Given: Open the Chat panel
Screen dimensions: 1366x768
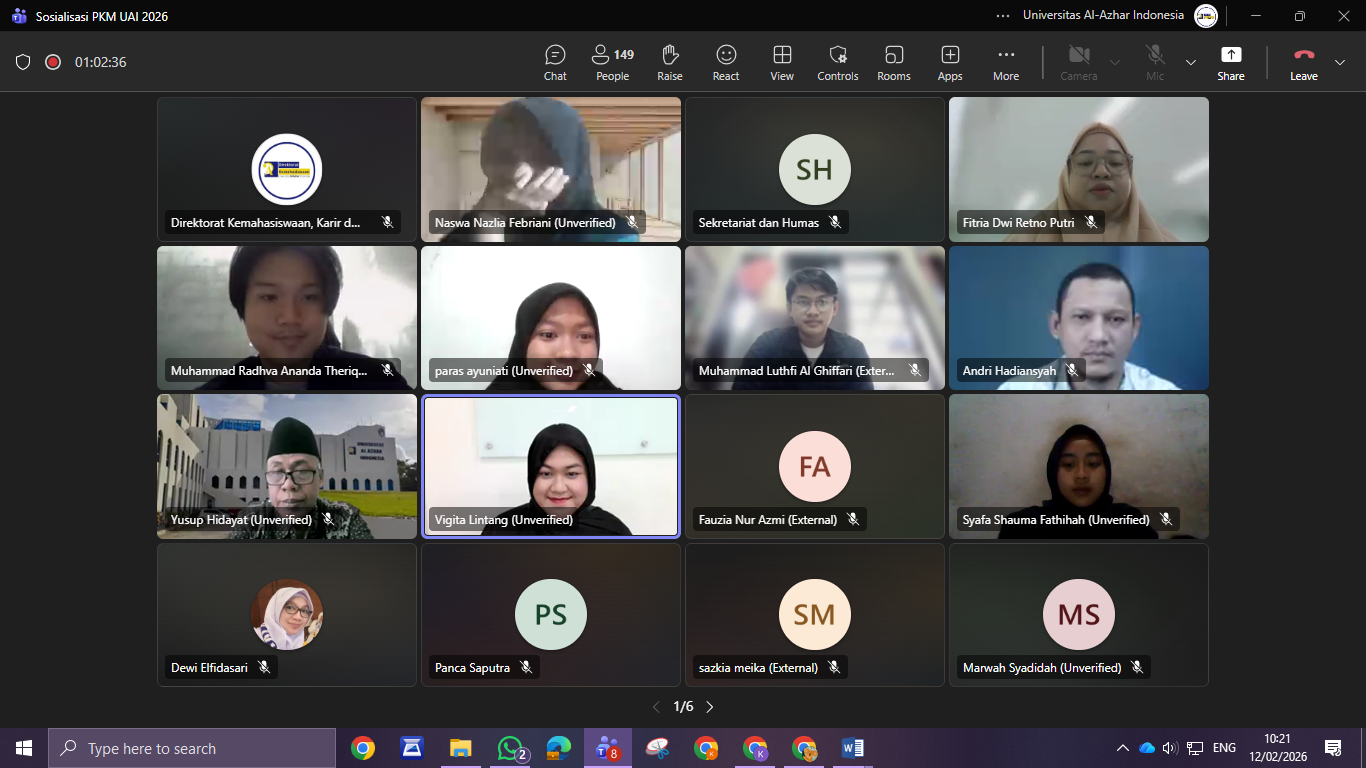Looking at the screenshot, I should 555,62.
